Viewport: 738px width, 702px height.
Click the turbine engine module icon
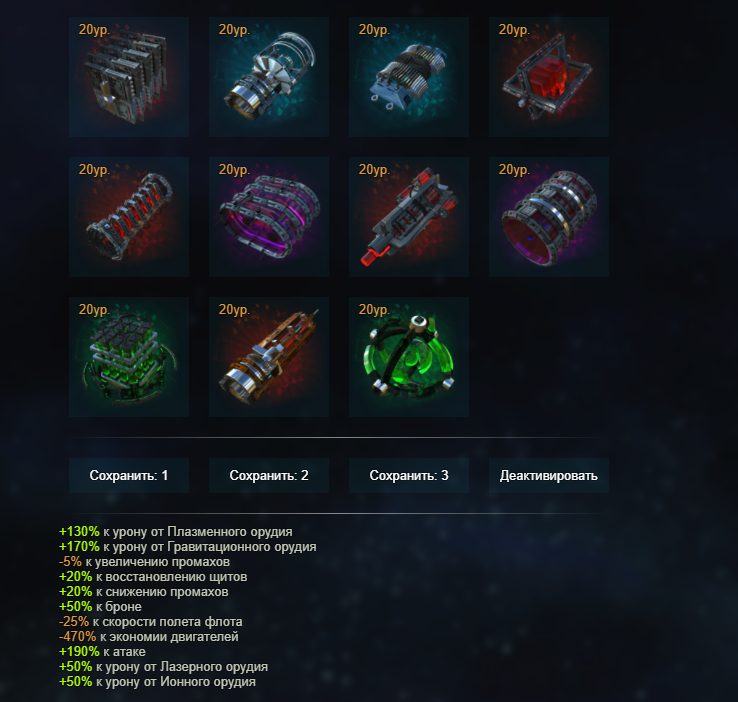point(269,77)
